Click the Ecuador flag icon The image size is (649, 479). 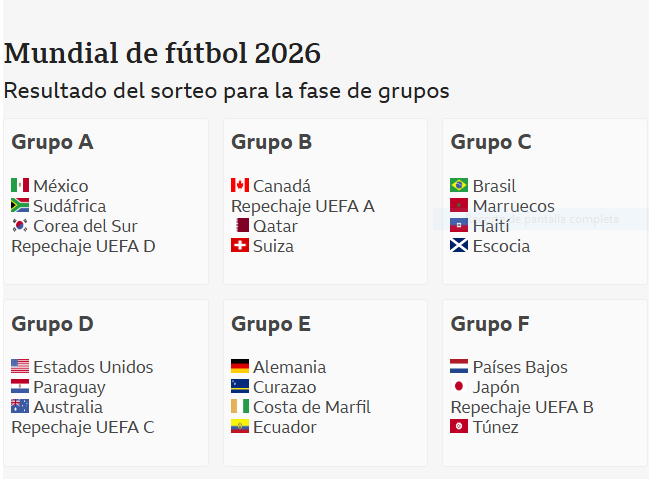[240, 427]
